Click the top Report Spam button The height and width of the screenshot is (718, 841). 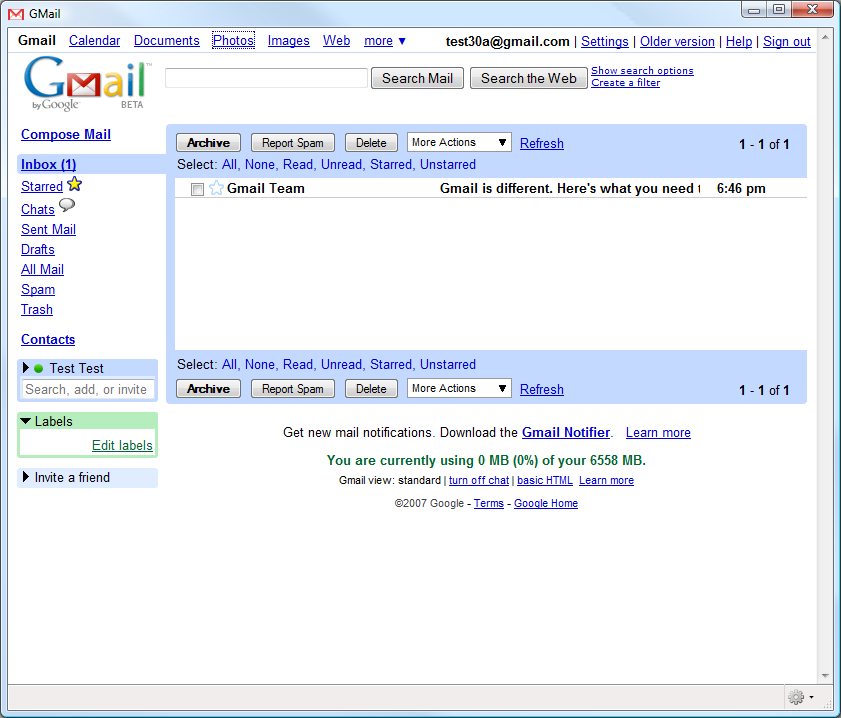(293, 143)
